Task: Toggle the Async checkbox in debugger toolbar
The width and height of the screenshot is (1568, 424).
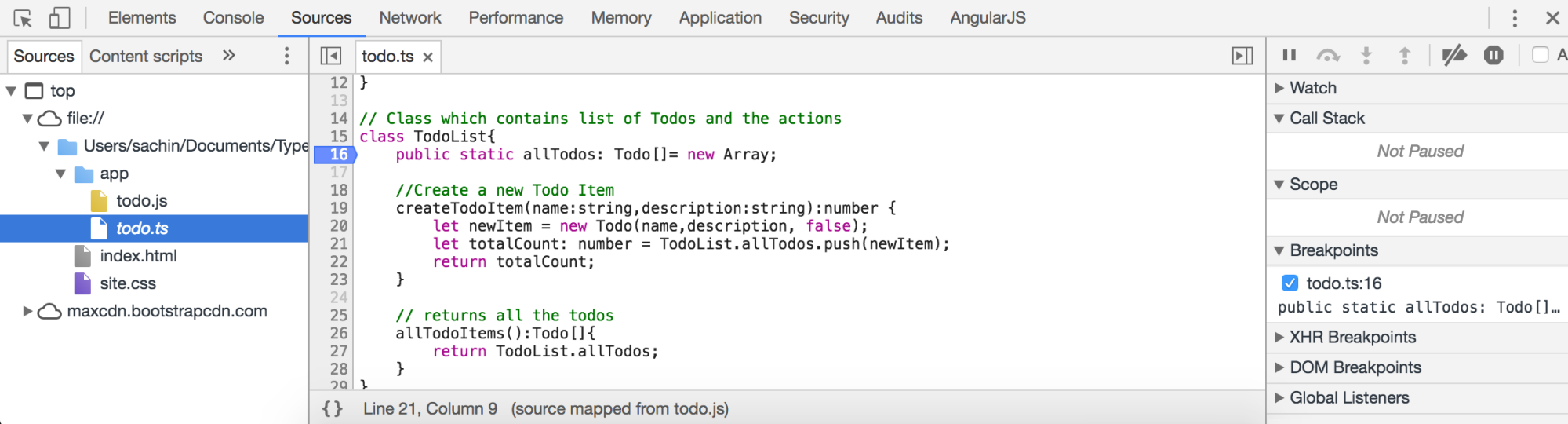Action: pyautogui.click(x=1541, y=55)
